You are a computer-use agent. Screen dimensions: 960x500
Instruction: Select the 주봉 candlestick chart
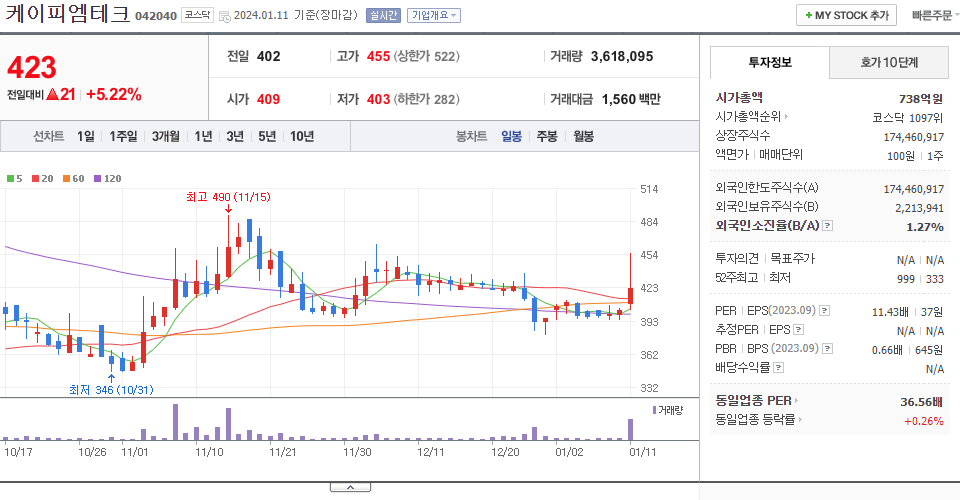point(547,136)
